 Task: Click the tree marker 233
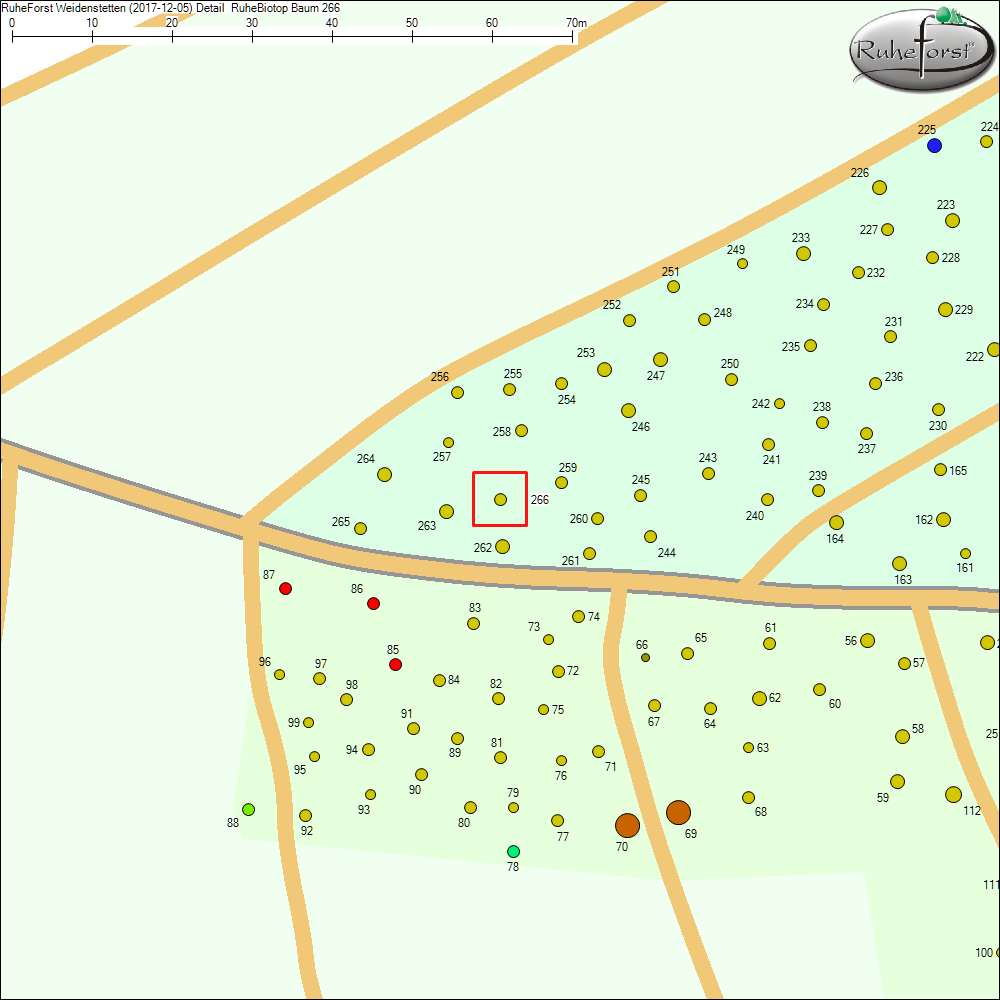coord(803,253)
